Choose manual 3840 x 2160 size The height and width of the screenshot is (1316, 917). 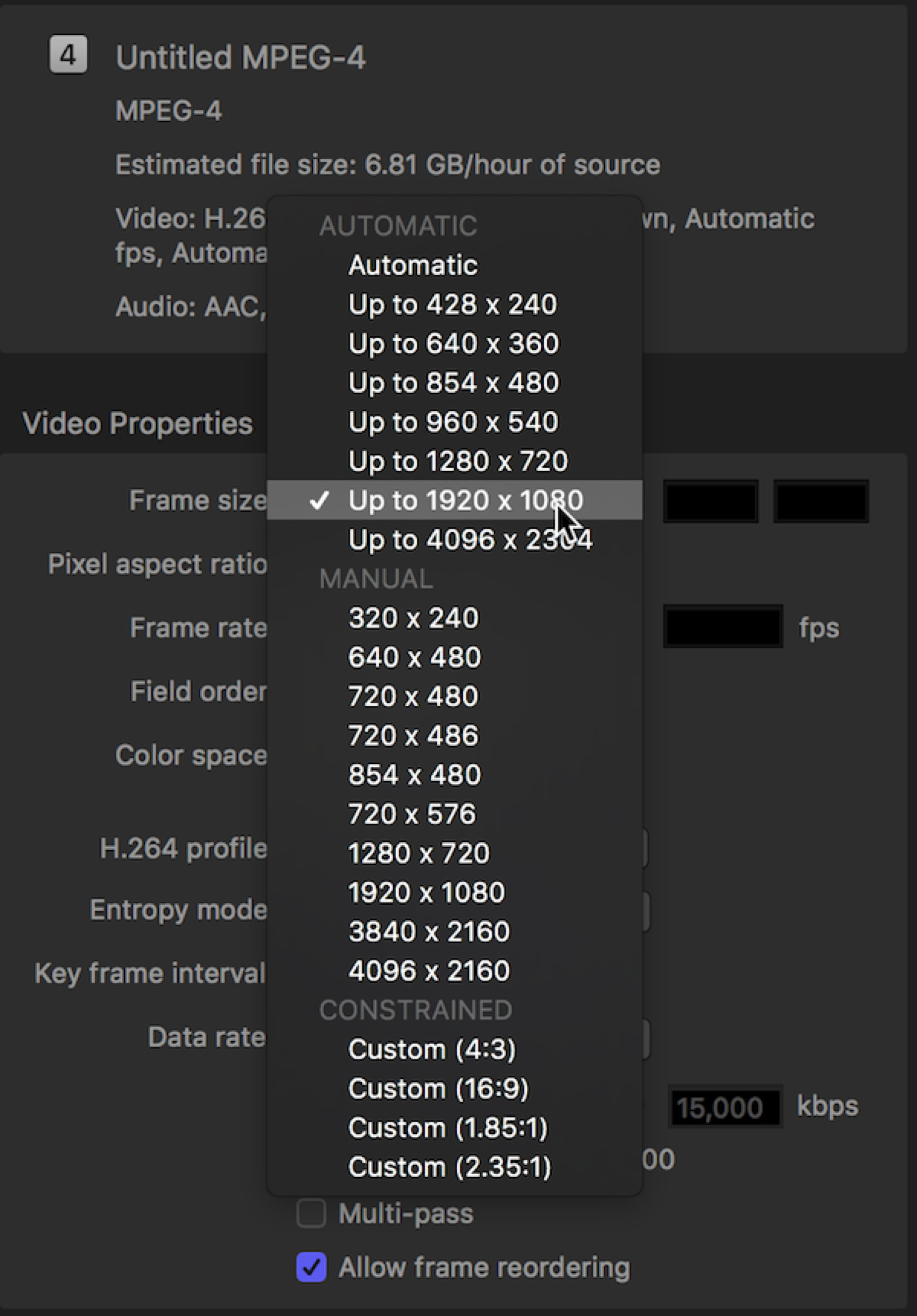click(428, 931)
